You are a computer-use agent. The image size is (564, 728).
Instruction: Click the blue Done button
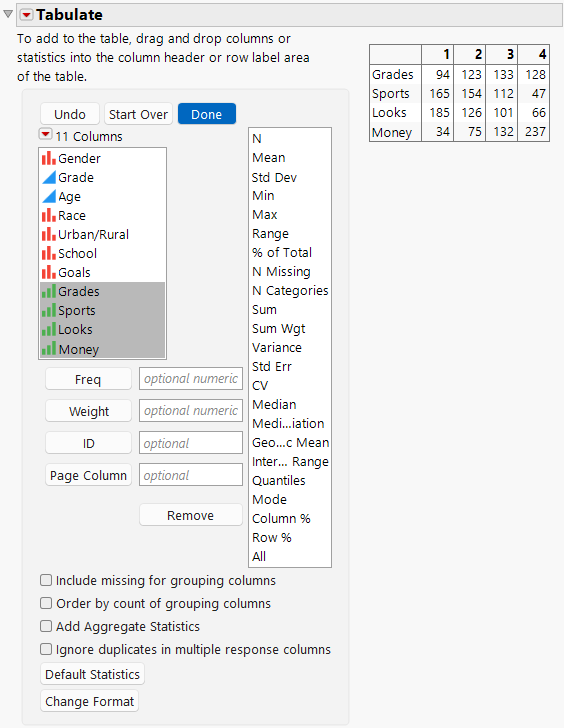click(207, 114)
